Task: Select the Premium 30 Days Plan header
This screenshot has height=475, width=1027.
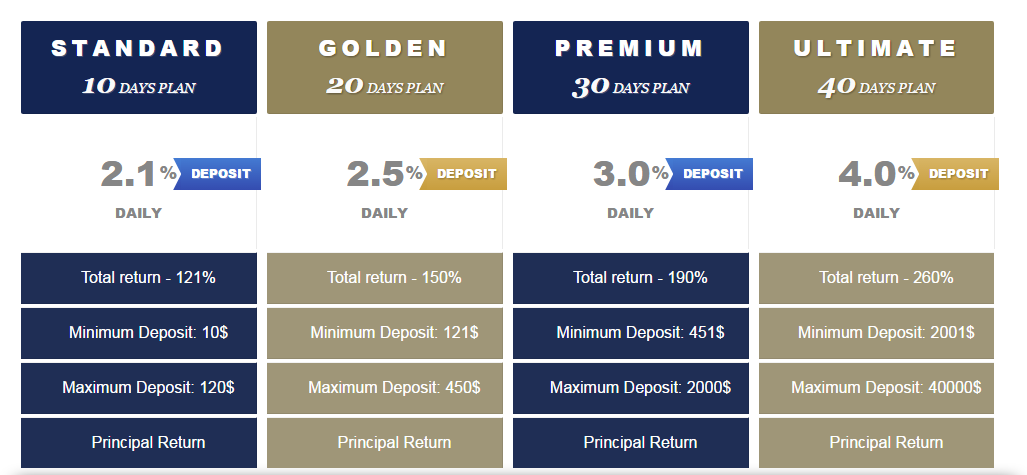Action: point(631,67)
